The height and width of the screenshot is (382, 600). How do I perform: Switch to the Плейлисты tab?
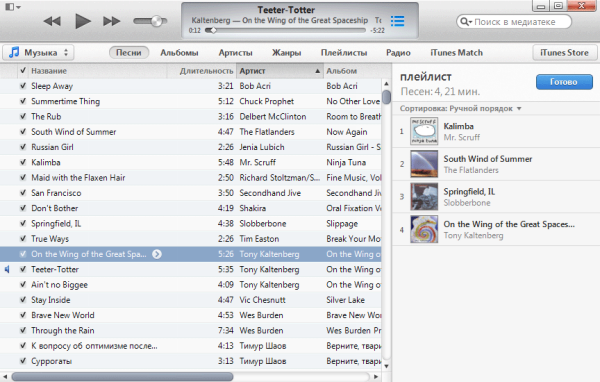coord(344,52)
